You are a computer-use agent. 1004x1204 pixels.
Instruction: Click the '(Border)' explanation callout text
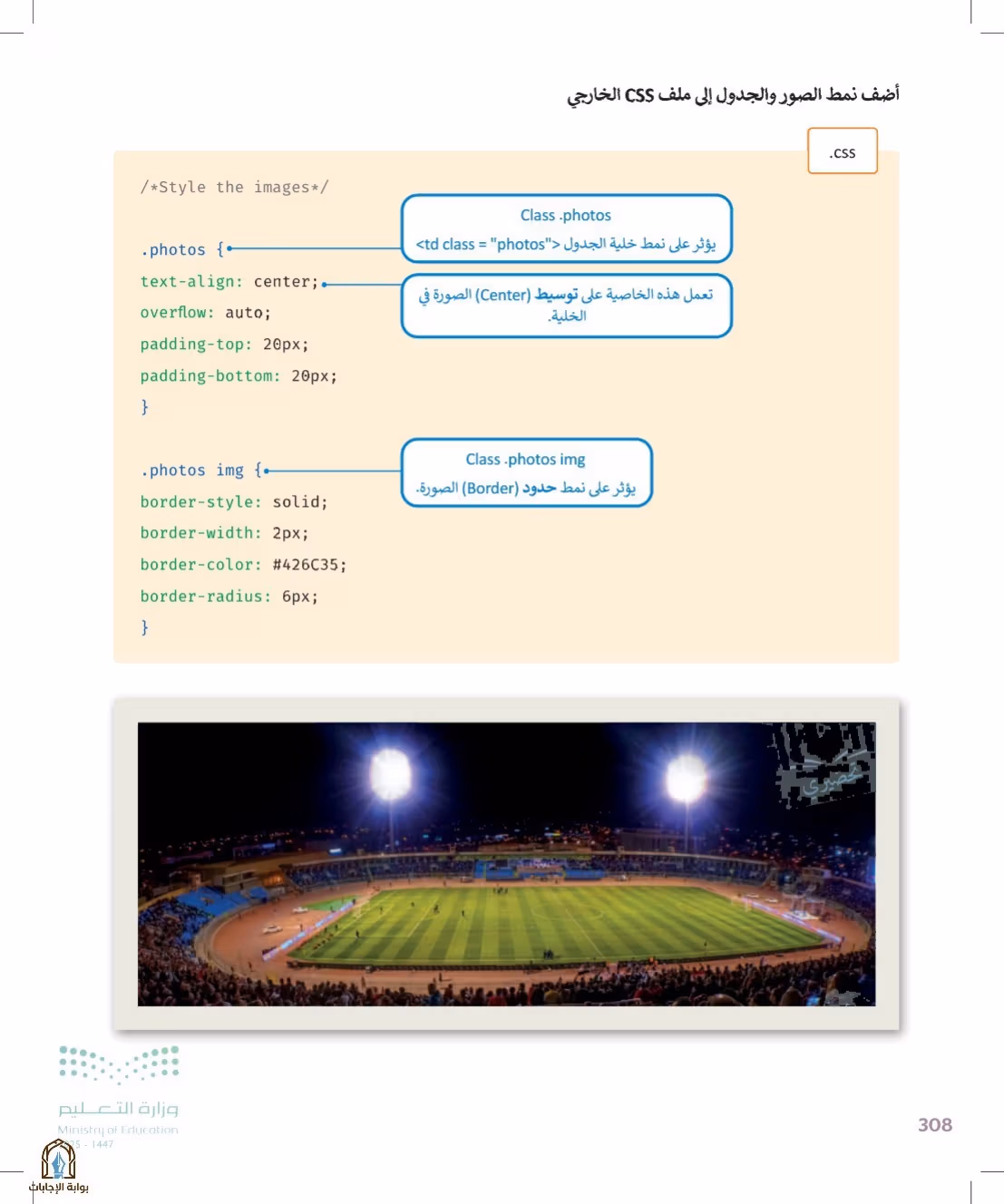point(526,488)
